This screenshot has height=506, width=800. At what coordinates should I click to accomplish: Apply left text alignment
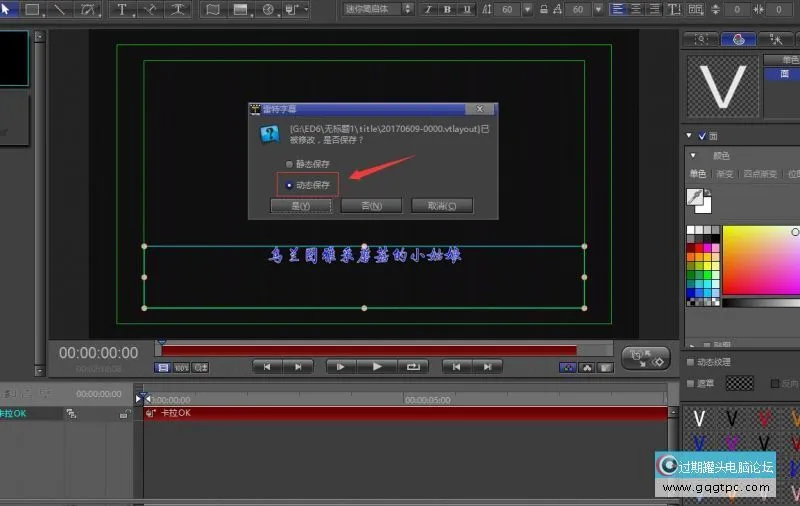617,9
